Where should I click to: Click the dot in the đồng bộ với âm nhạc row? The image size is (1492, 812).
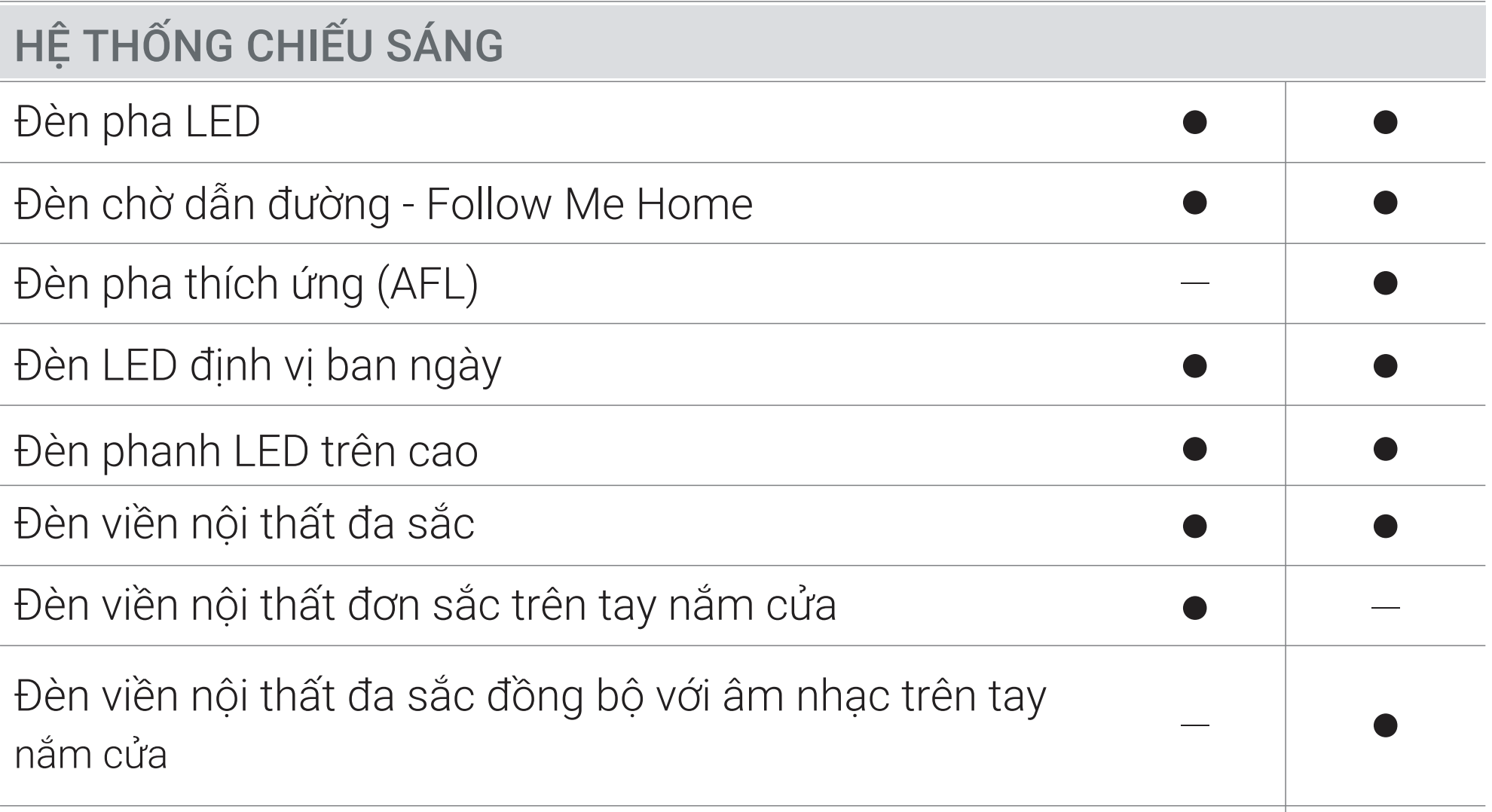[x=1385, y=725]
